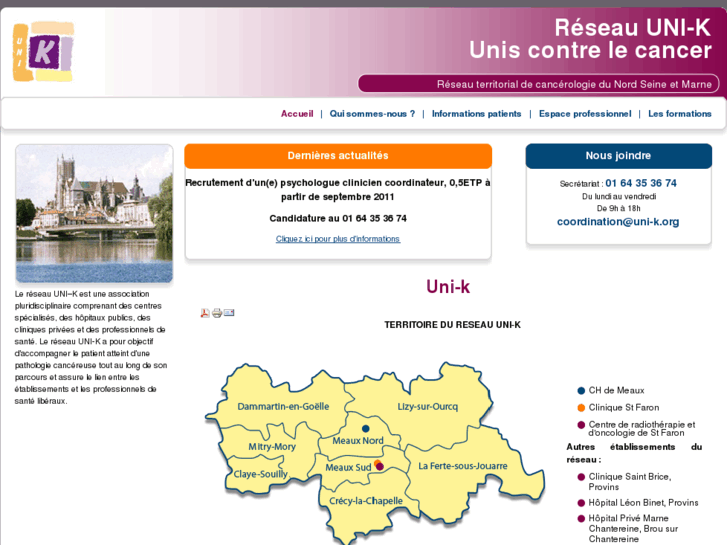Select Mitry-Mory region on map
This screenshot has width=727, height=545.
272,447
